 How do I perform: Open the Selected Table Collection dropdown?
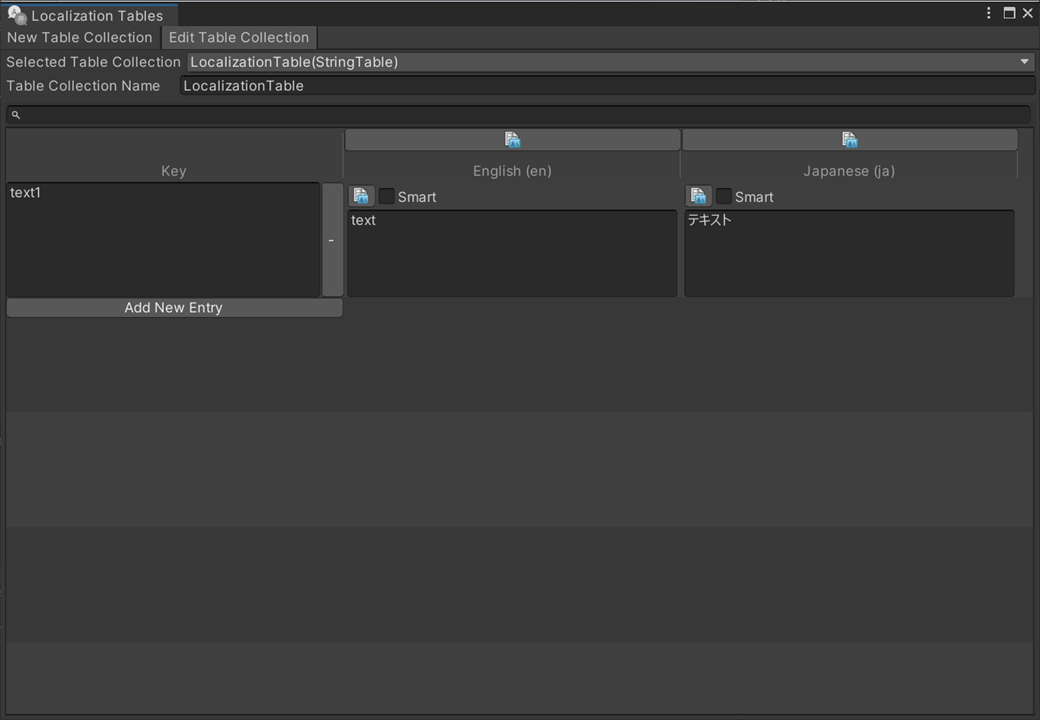click(x=605, y=61)
